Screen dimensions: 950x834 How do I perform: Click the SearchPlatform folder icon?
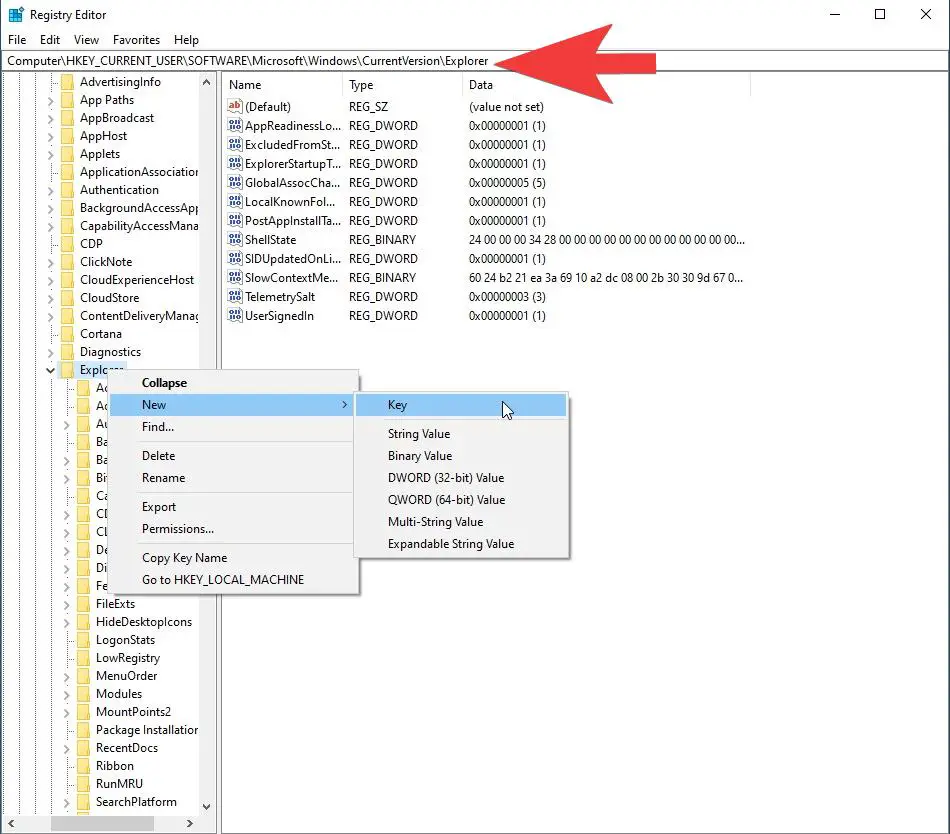84,802
